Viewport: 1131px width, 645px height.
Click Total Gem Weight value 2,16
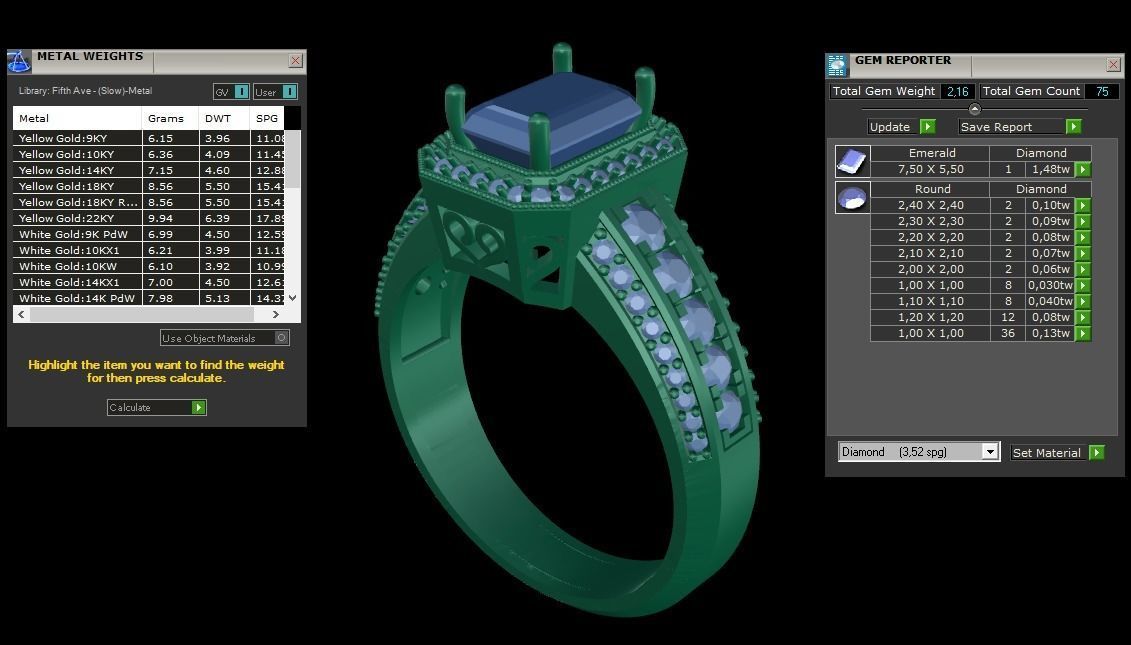[x=958, y=92]
